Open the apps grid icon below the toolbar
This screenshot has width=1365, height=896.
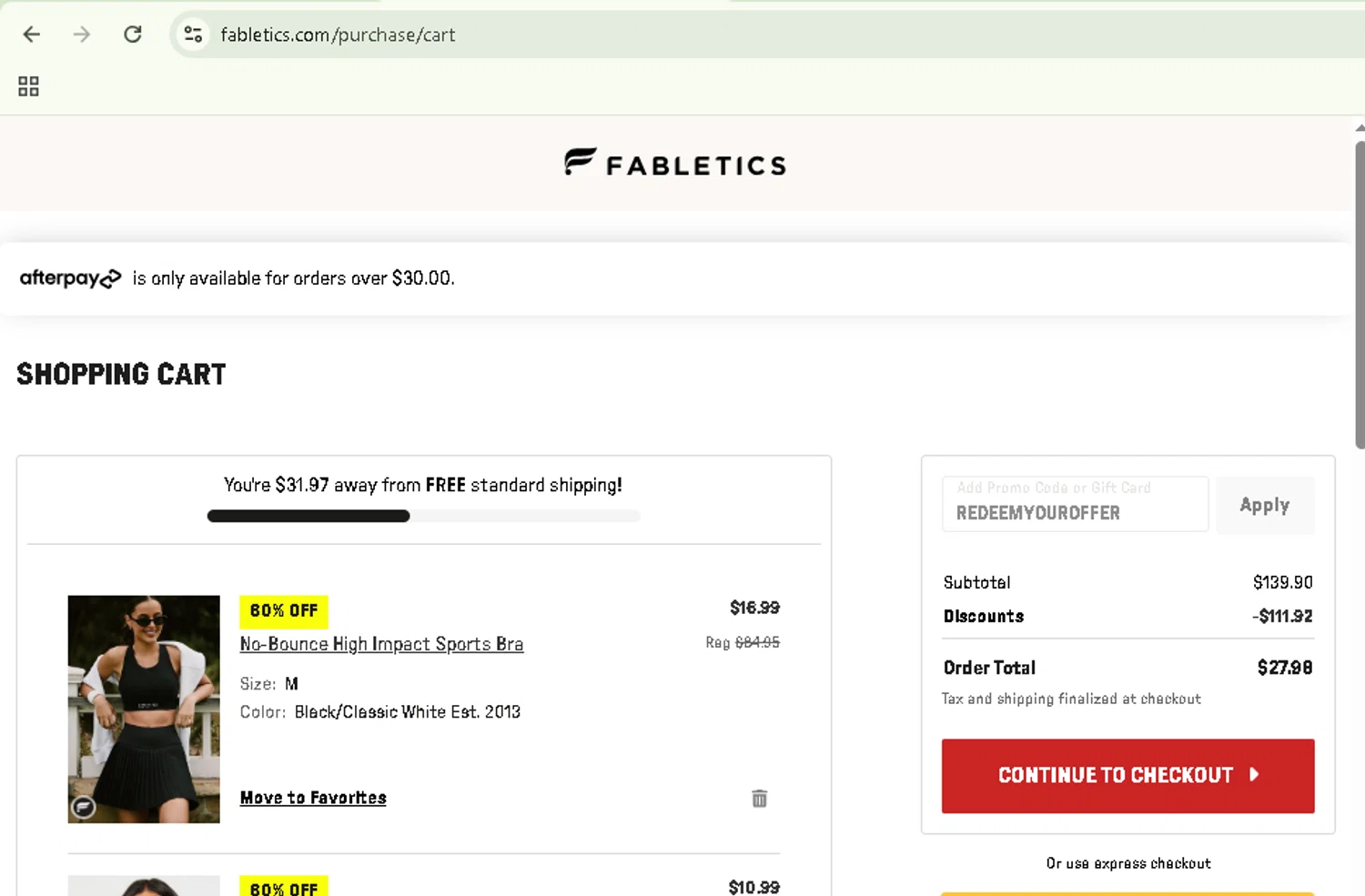[28, 86]
